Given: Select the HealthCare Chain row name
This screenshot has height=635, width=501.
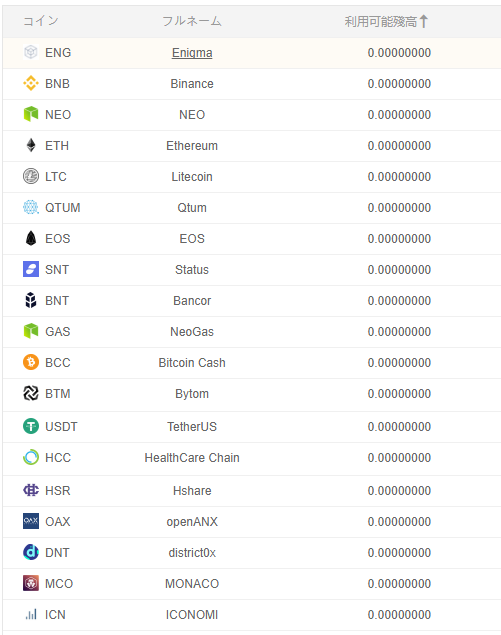Looking at the screenshot, I should [x=192, y=458].
